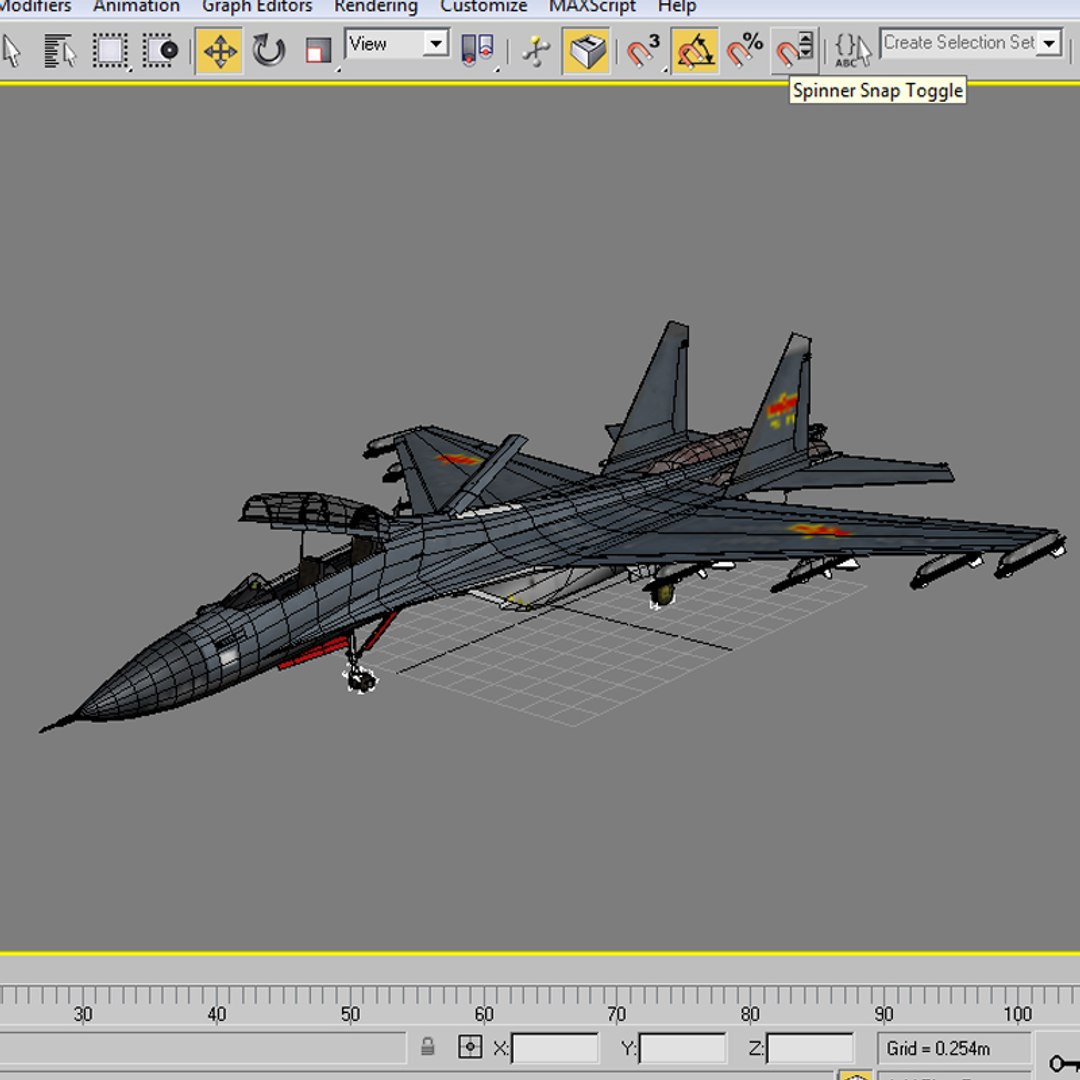Screen dimensions: 1080x1080
Task: Click into Create Selection Set field
Action: point(959,43)
